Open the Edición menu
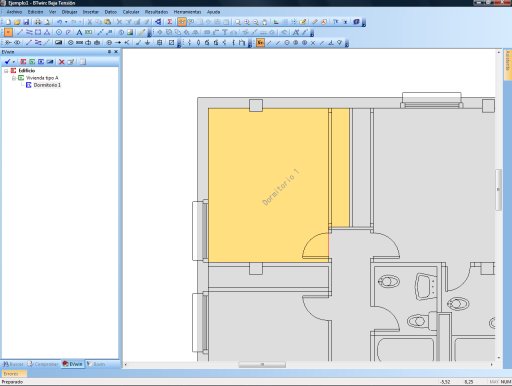This screenshot has width=512, height=386. [35, 12]
